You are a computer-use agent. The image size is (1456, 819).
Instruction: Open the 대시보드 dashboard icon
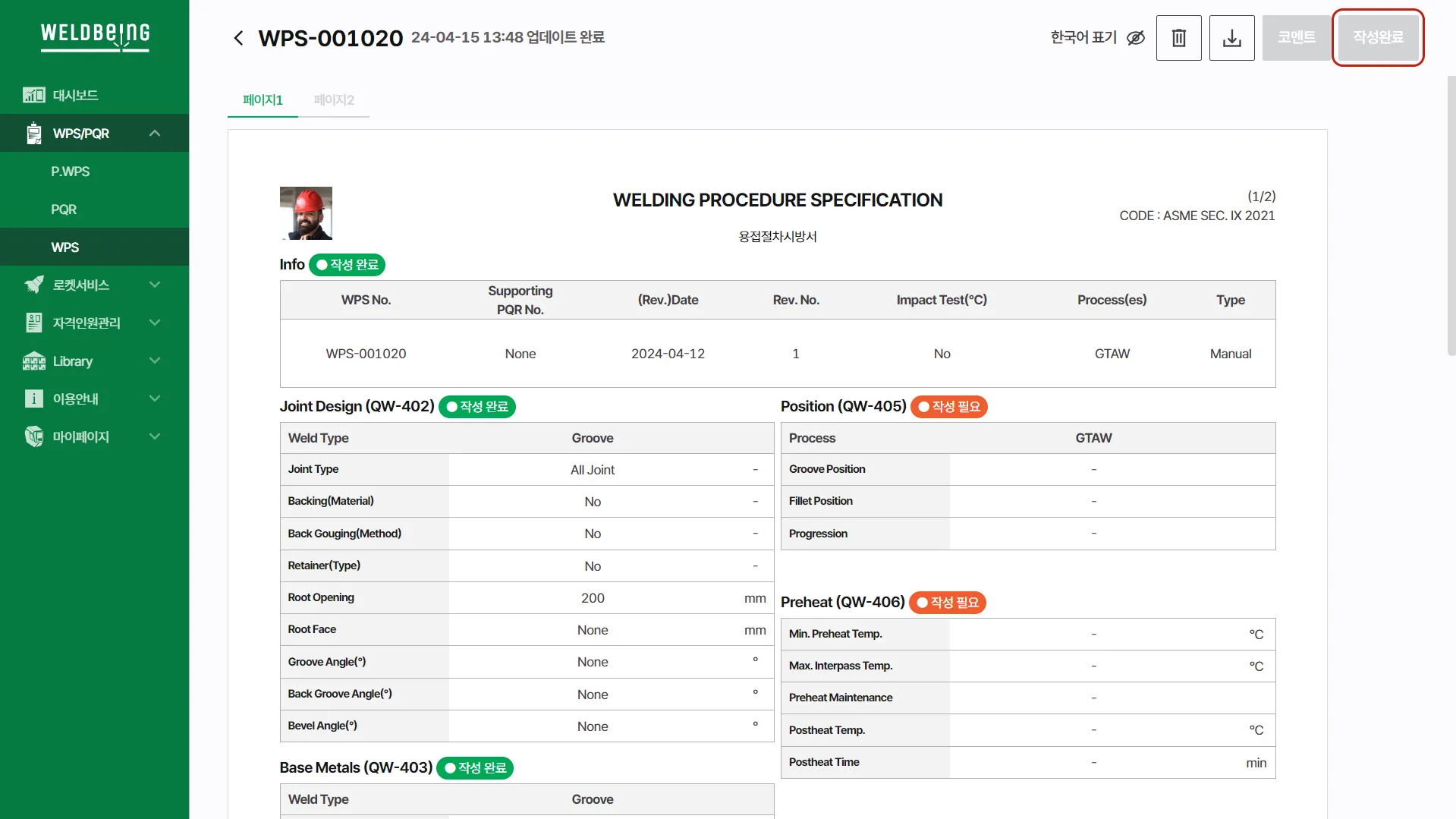(33, 95)
